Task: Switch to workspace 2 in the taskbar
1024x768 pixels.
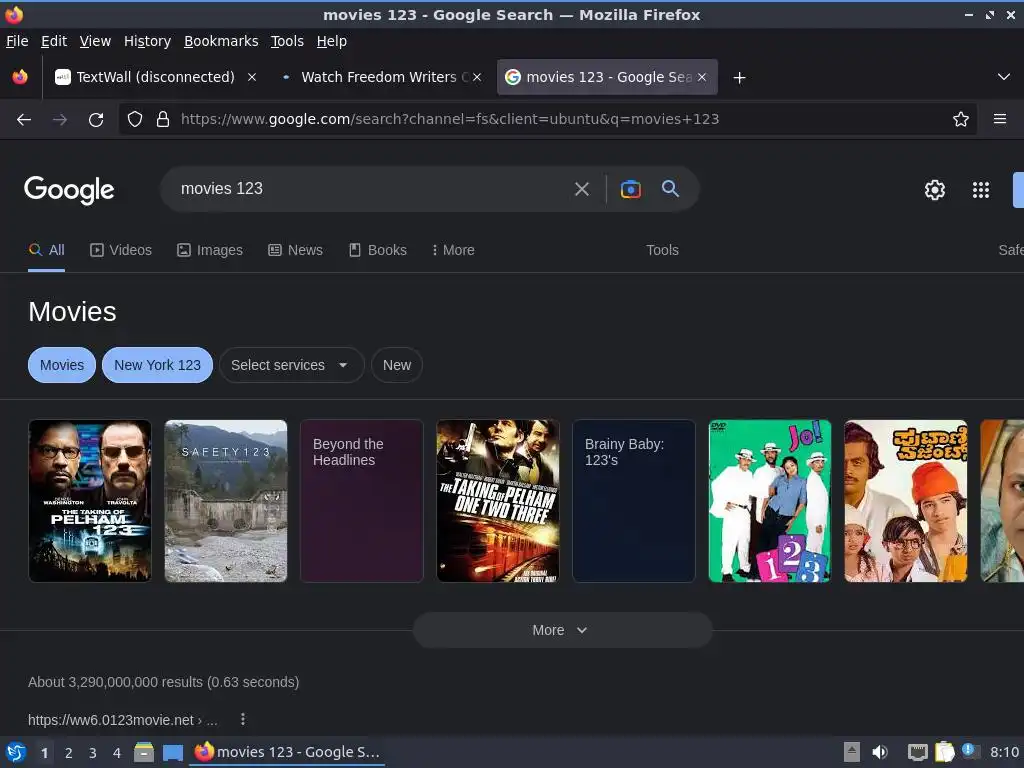Action: click(69, 753)
